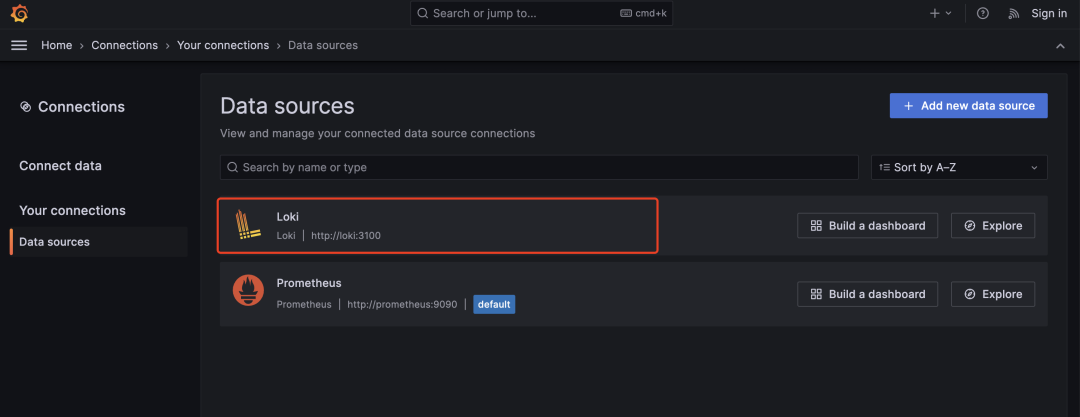Click the compass icon on Loki Explore
1080x417 pixels.
click(x=969, y=226)
